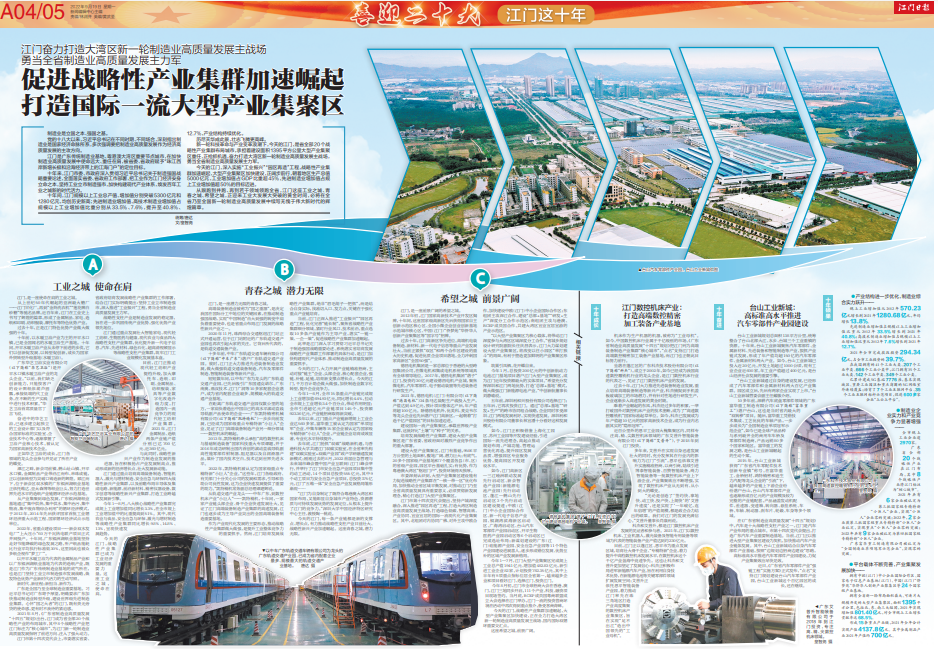This screenshot has width=938, height=649.
Task: Click the section heading 青春之城 潜力无限
Action: tap(284, 291)
